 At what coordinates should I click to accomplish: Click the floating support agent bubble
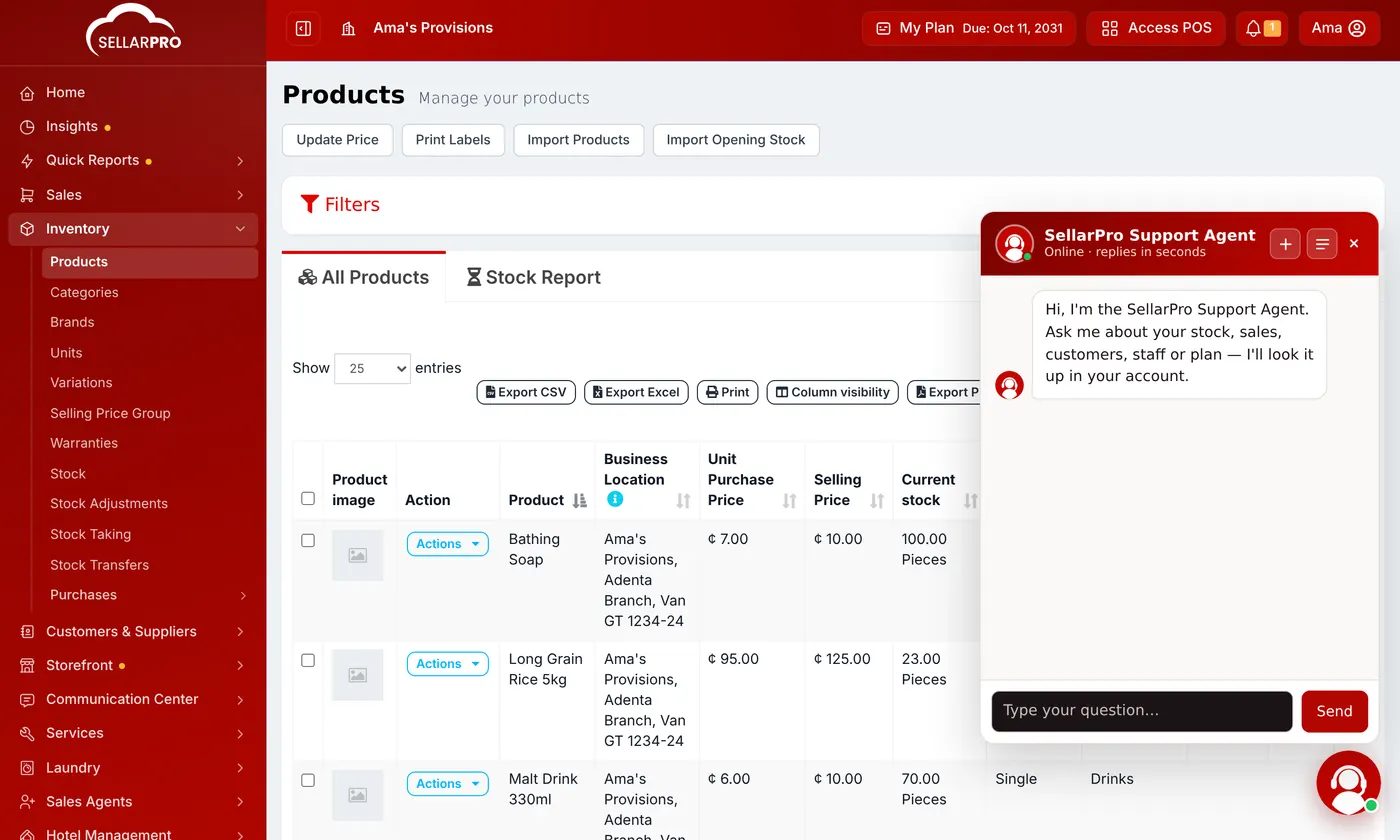[1348, 783]
